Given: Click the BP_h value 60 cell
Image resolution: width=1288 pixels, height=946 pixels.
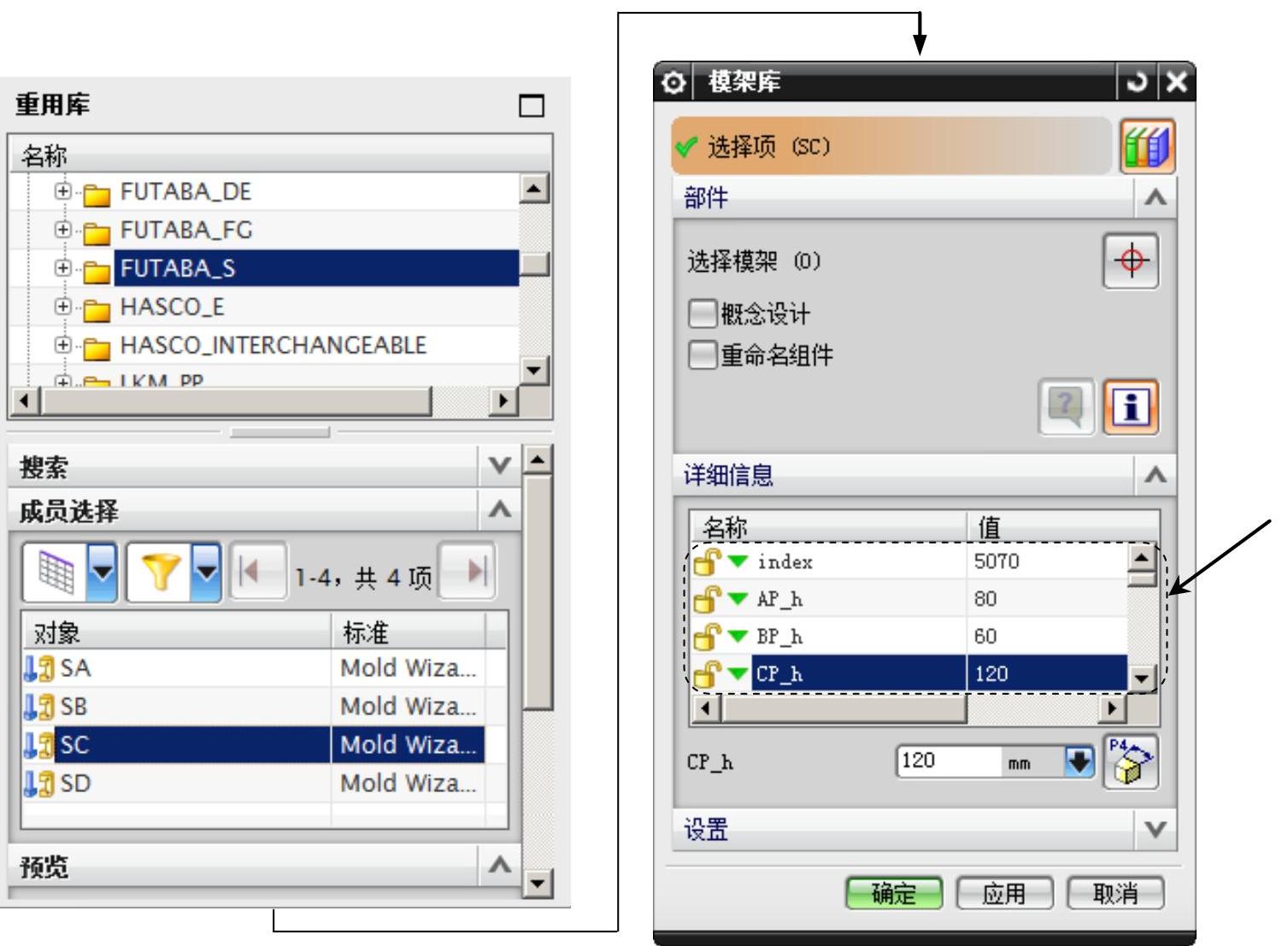Looking at the screenshot, I should click(x=1047, y=637).
